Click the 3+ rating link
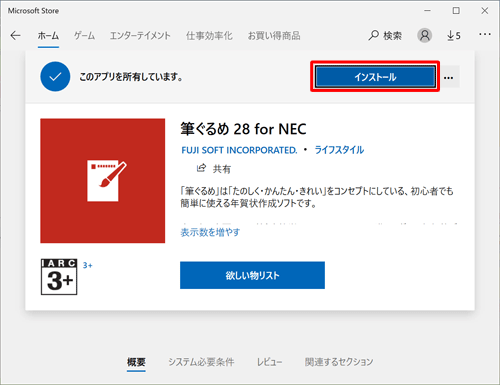This screenshot has height=385, width=500. click(x=88, y=265)
